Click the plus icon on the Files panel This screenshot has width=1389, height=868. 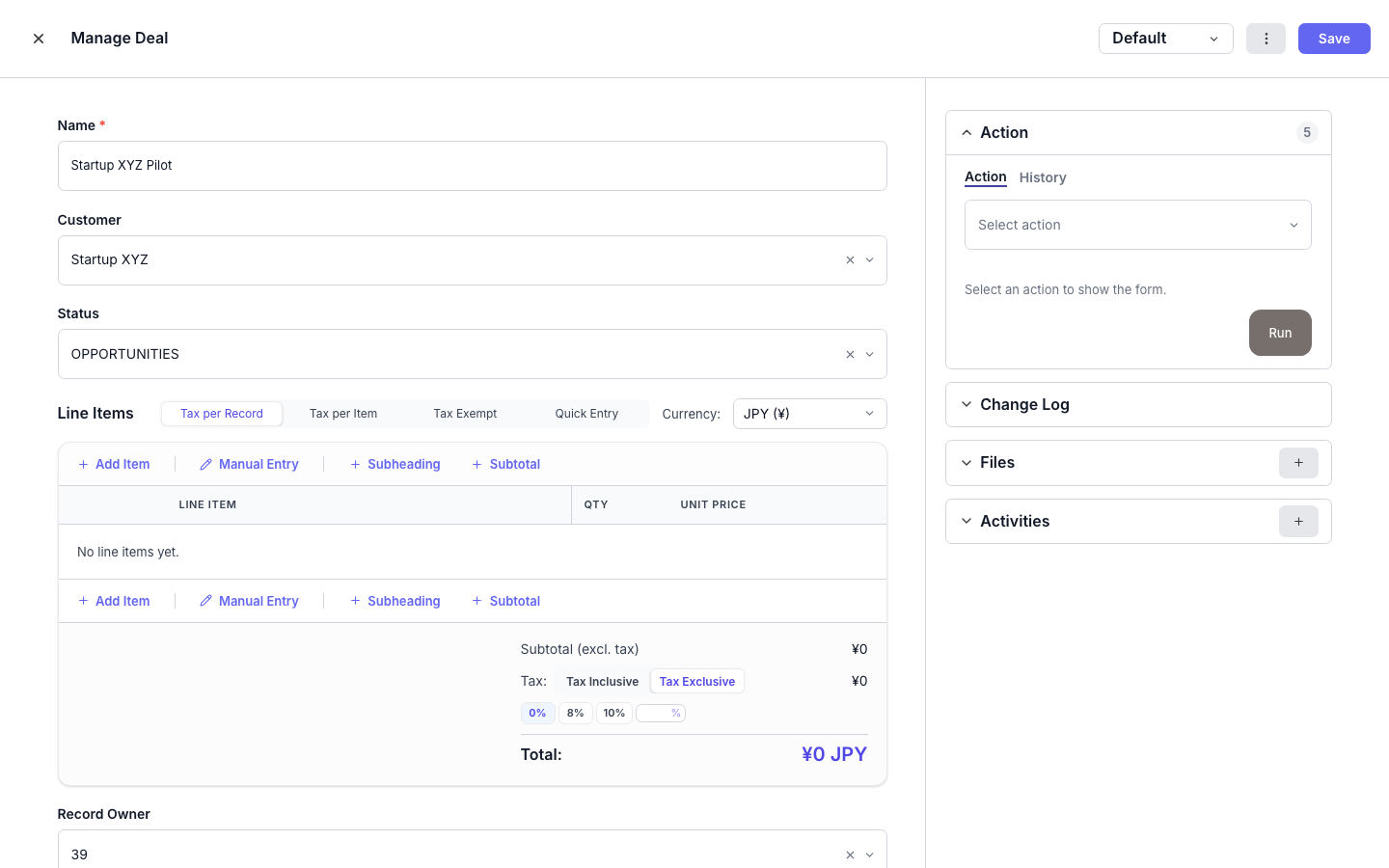click(1298, 463)
